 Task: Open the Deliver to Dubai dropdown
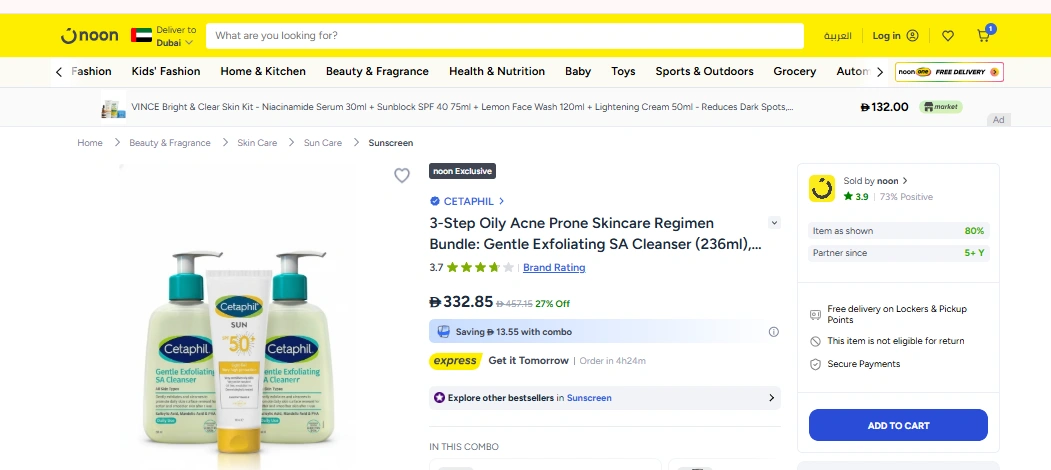[176, 37]
